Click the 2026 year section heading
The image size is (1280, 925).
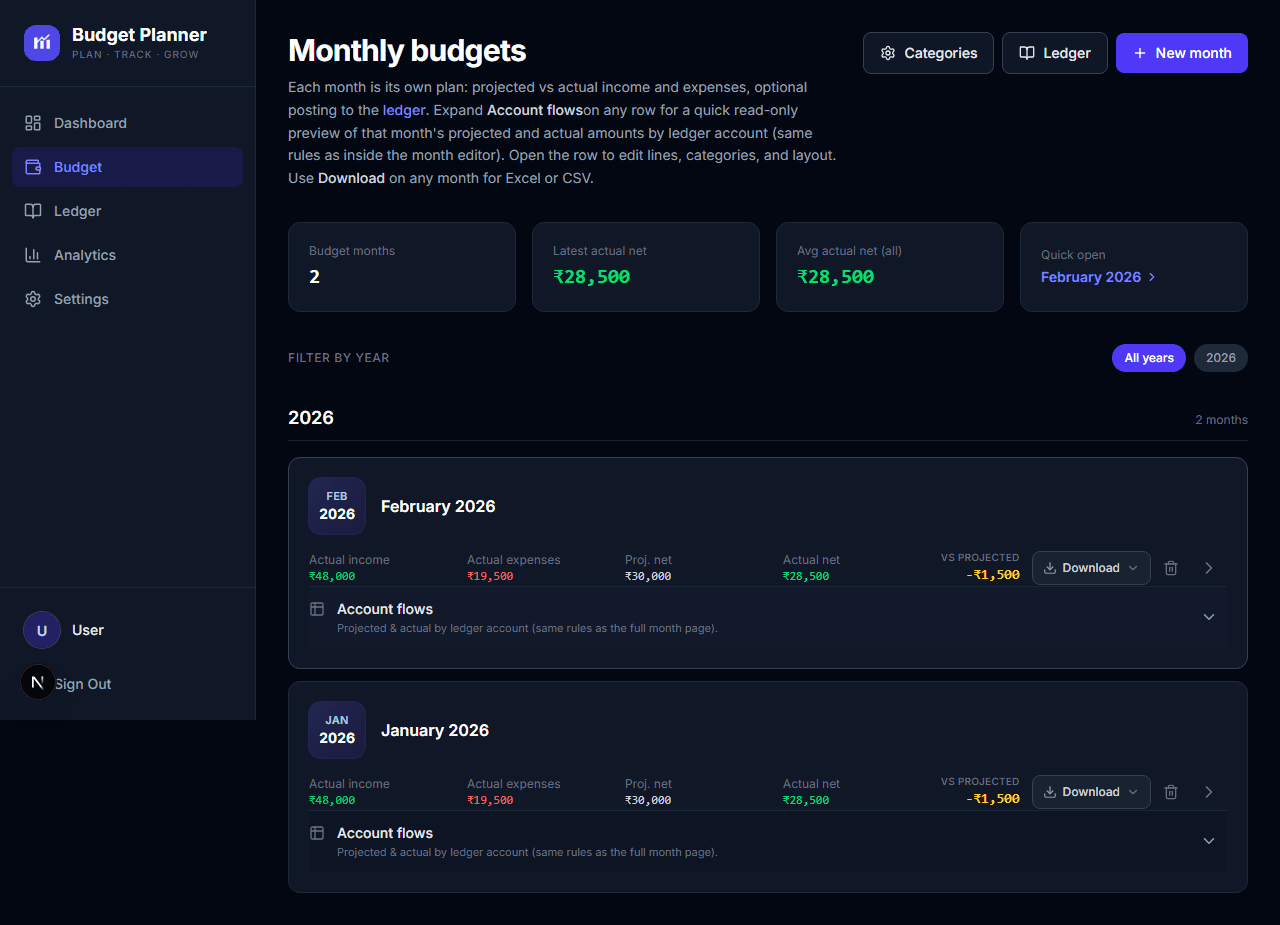pyautogui.click(x=311, y=417)
